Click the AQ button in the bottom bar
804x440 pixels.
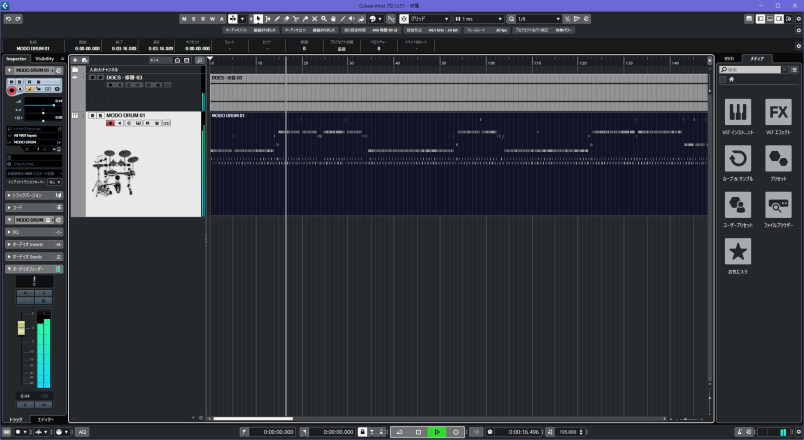pos(82,432)
